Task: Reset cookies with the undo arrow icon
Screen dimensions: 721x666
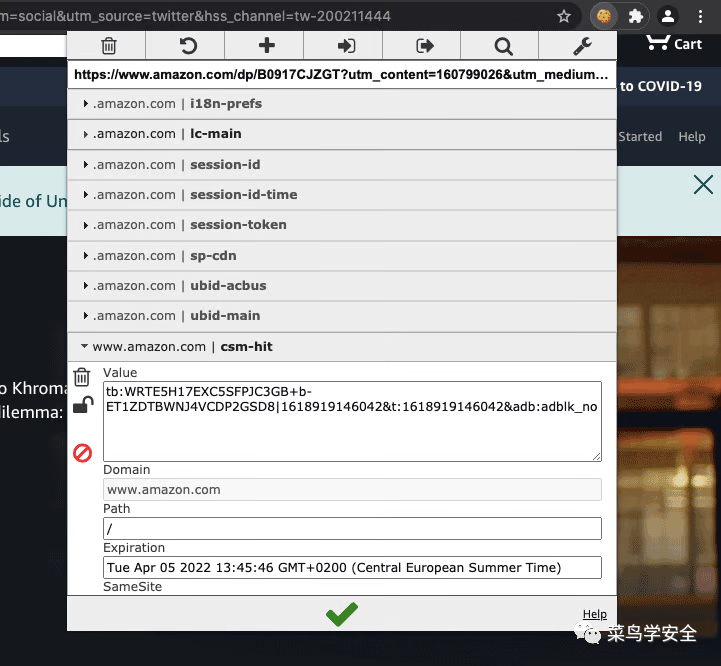Action: point(188,46)
